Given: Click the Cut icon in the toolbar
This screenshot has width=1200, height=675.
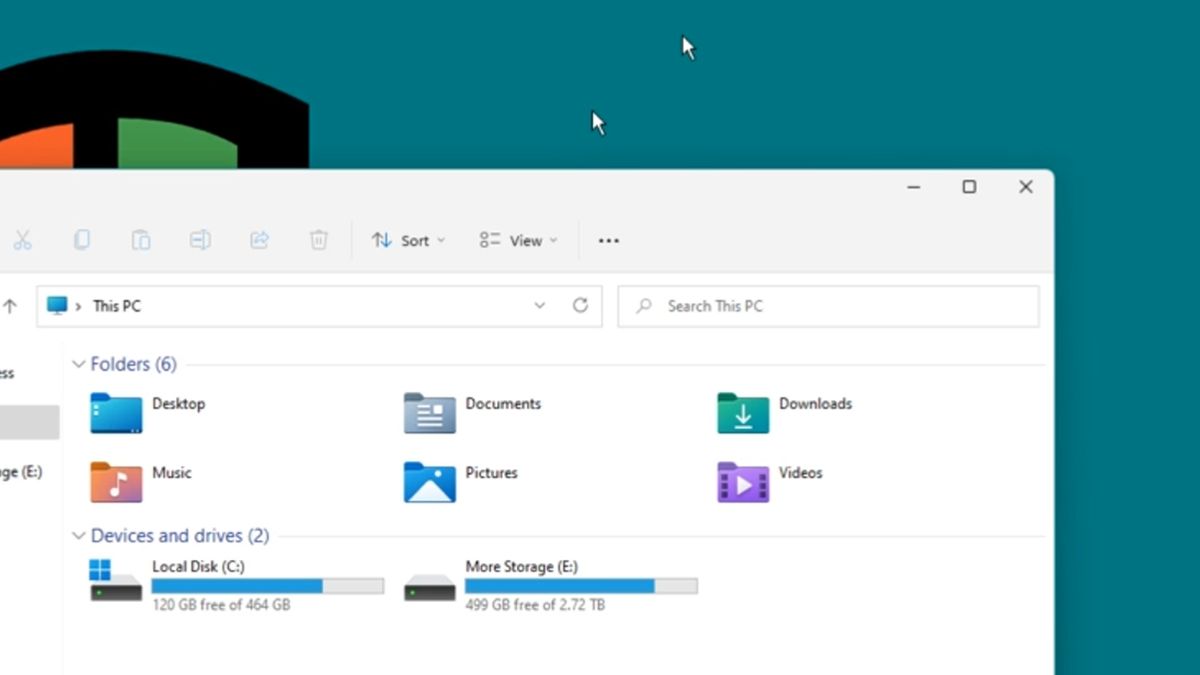Looking at the screenshot, I should click(x=24, y=240).
